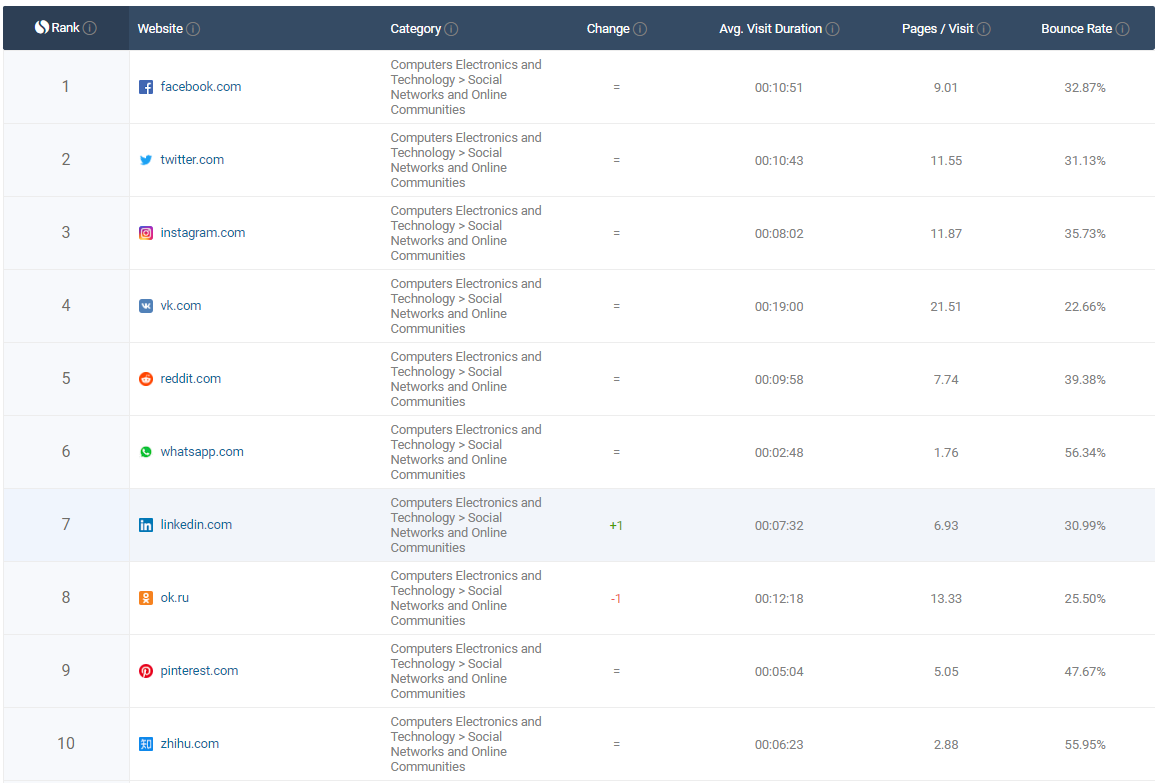Click the info icon beside Website header
This screenshot has width=1169, height=783.
(193, 29)
